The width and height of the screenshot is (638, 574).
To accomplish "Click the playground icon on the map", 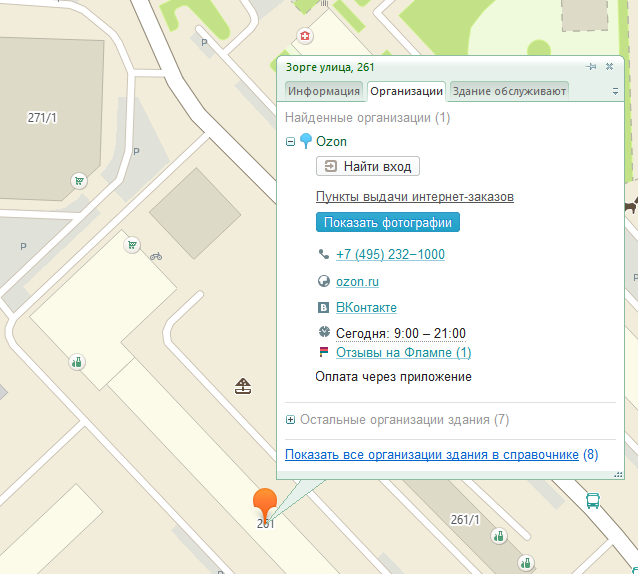I will point(243,386).
